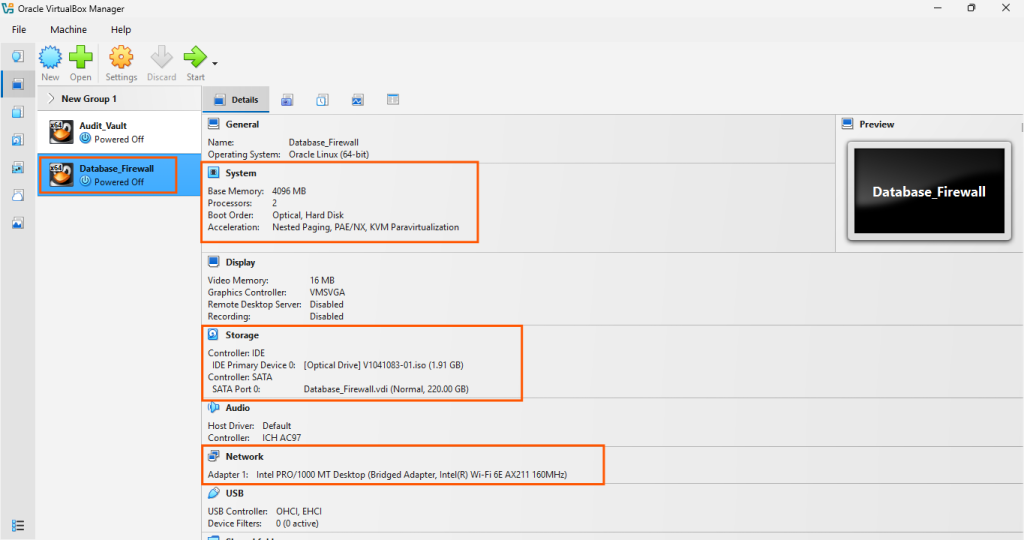Switch to the Logs tab icon

coord(323,100)
